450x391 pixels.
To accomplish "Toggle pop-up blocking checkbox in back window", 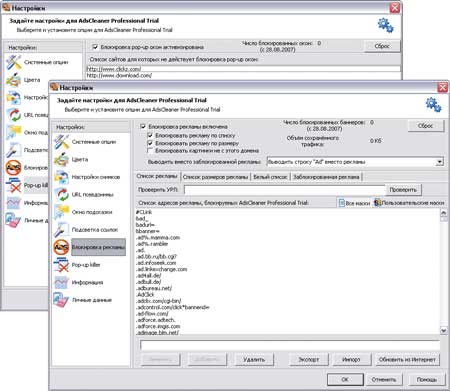I will pos(95,47).
